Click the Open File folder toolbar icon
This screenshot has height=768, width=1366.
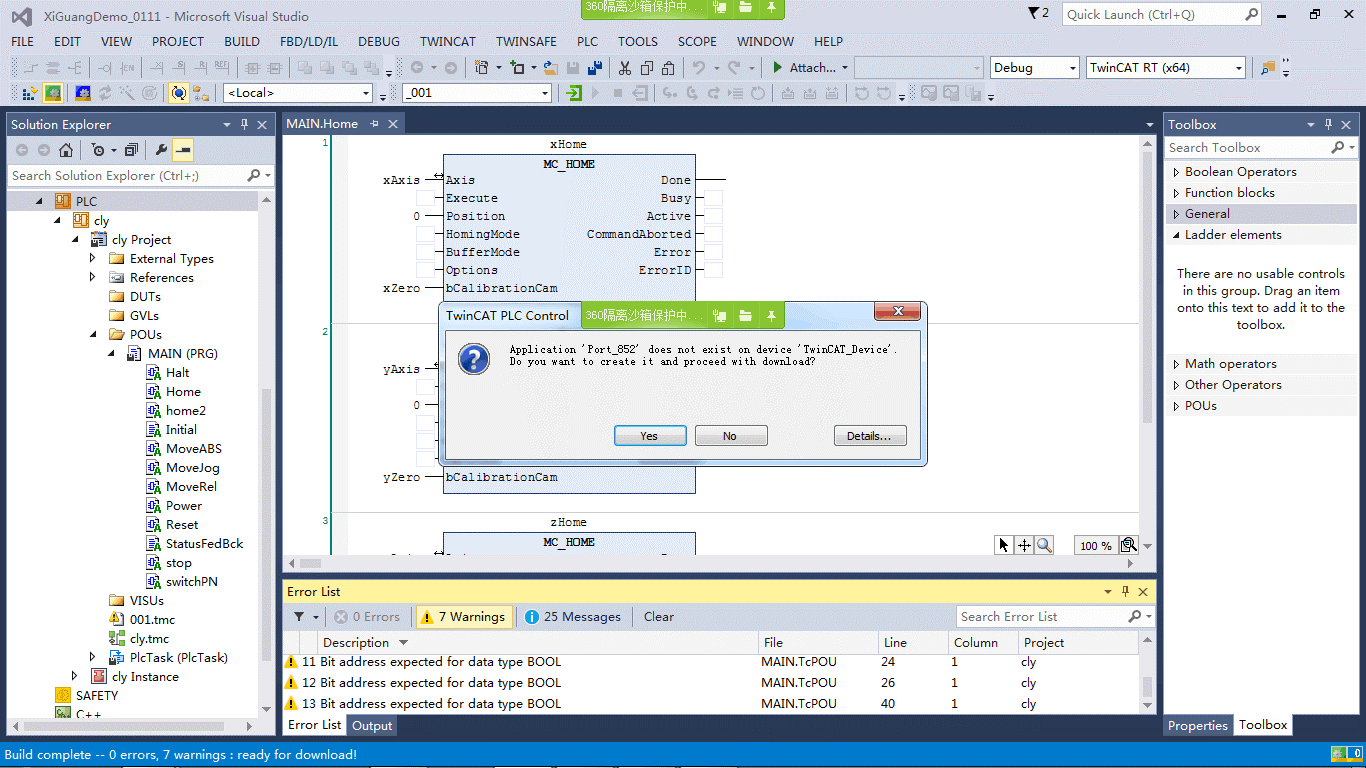tap(550, 68)
